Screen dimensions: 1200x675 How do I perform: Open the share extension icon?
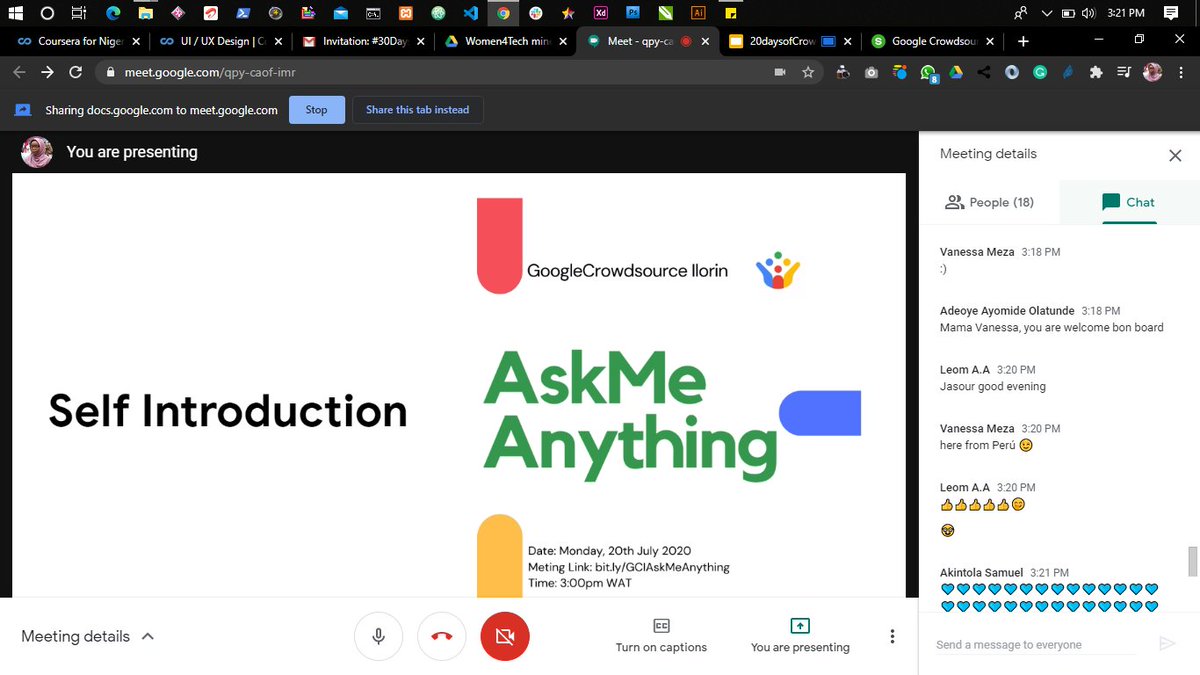tap(984, 73)
